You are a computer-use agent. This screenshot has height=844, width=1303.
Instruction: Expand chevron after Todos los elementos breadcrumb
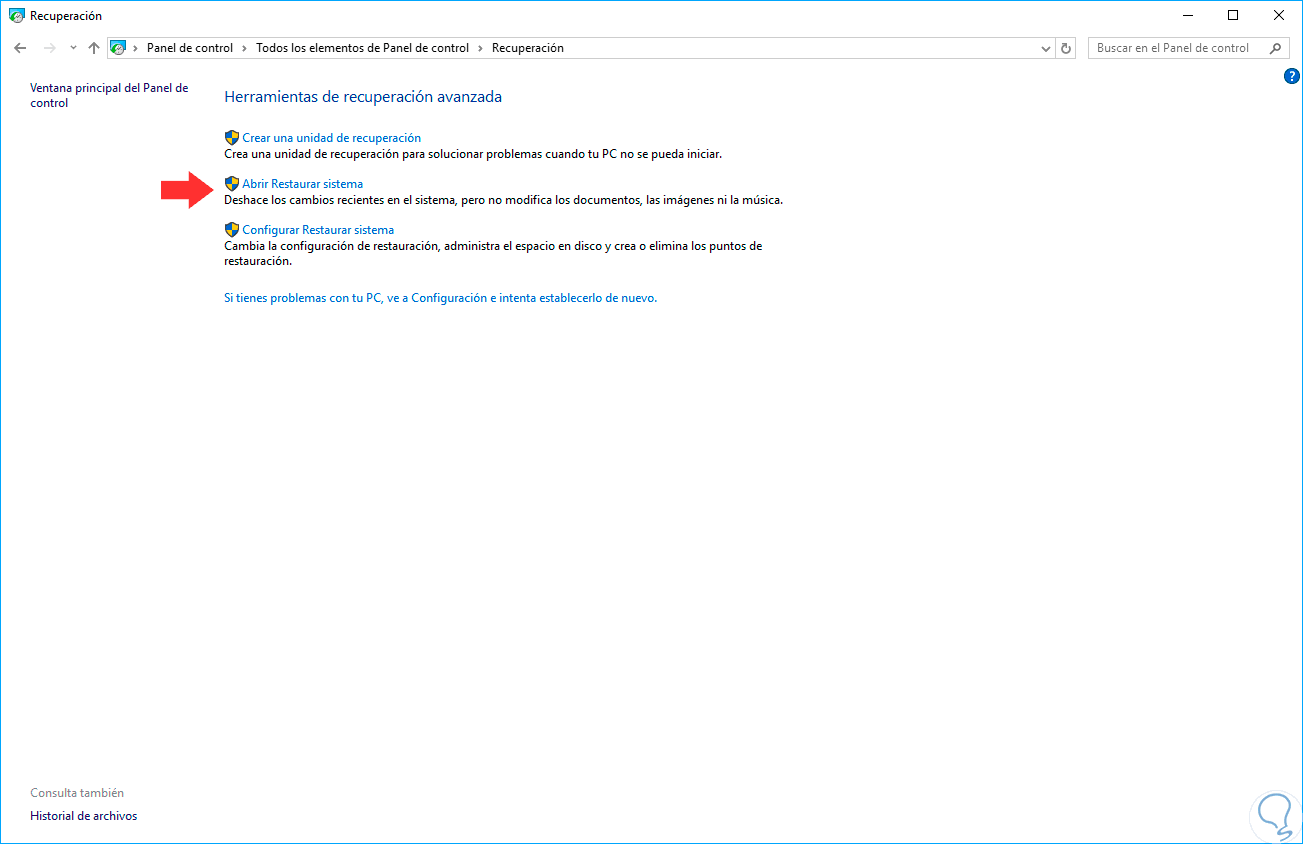coord(481,48)
